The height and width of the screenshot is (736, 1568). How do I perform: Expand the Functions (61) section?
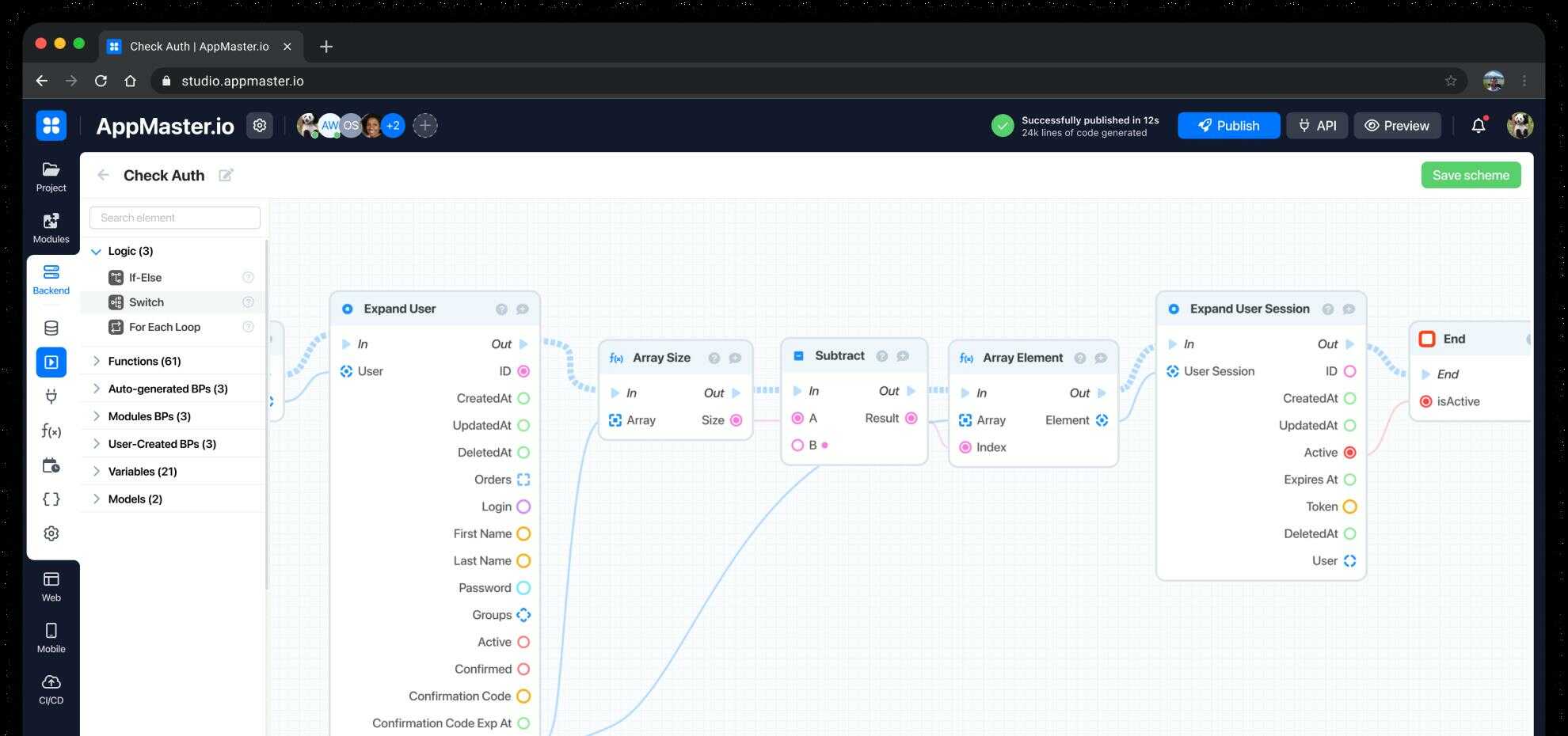(x=96, y=362)
